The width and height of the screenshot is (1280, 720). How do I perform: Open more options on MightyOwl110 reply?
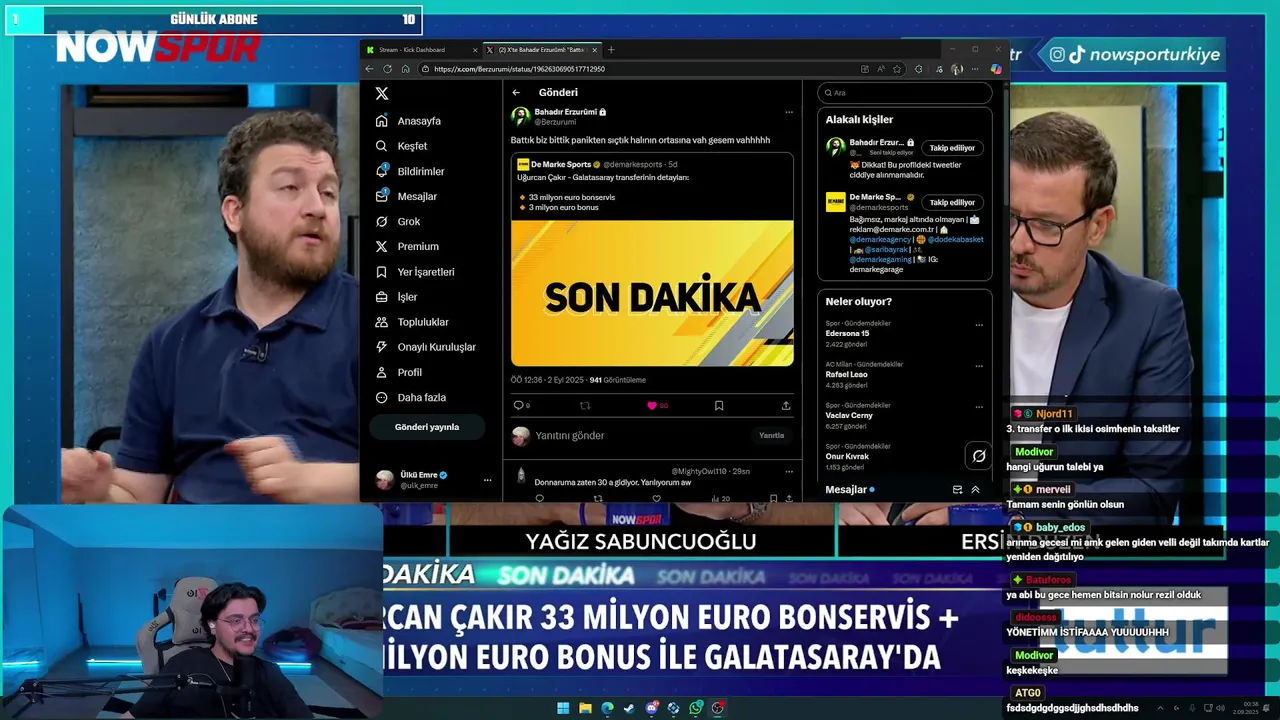pyautogui.click(x=789, y=471)
